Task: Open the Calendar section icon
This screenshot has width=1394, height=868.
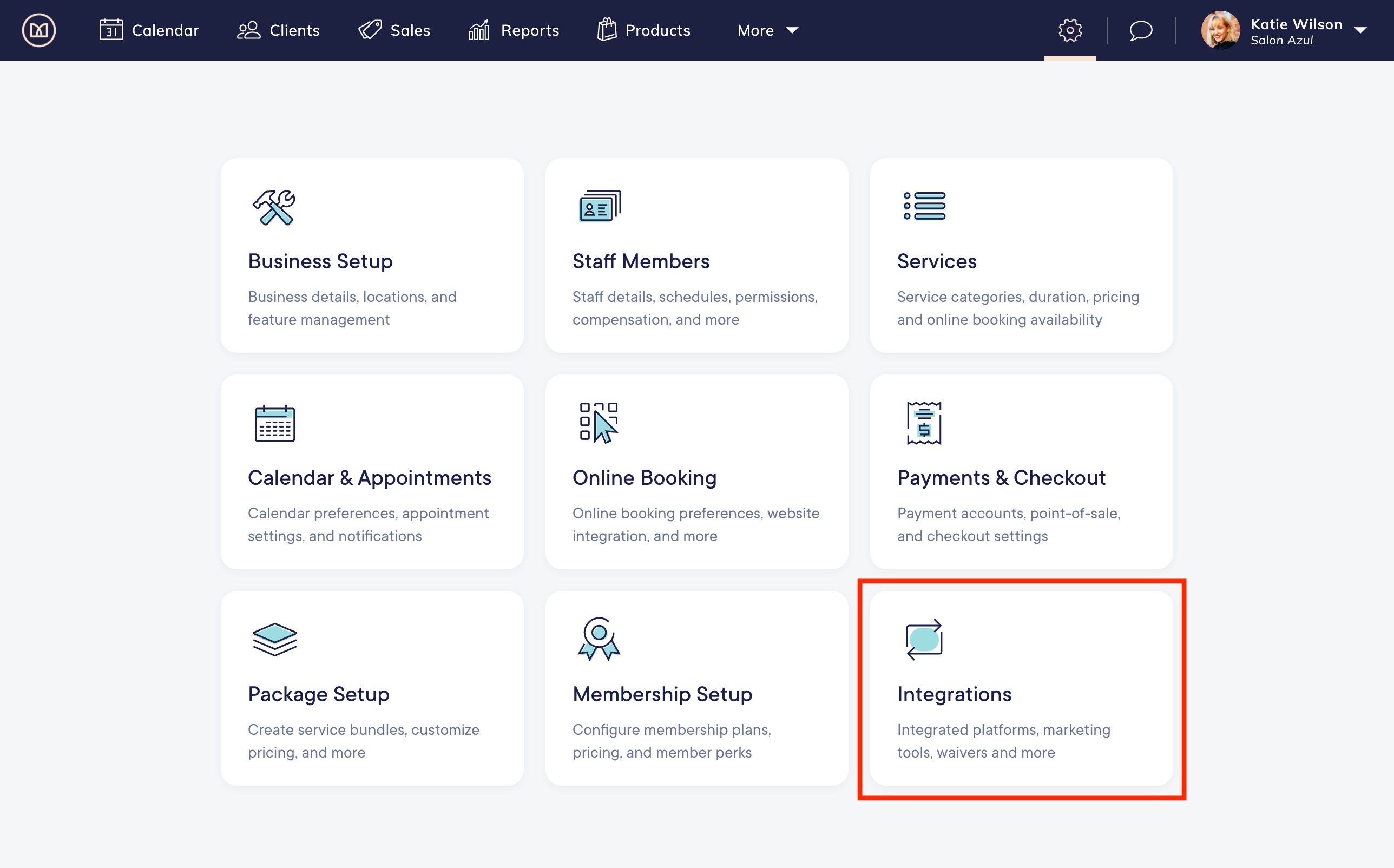Action: pos(113,30)
